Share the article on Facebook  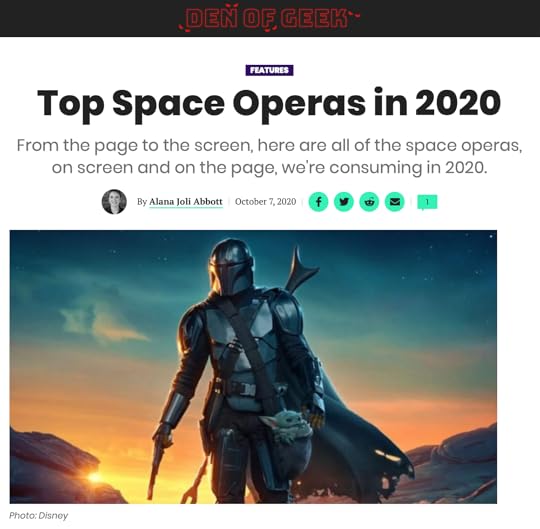319,202
